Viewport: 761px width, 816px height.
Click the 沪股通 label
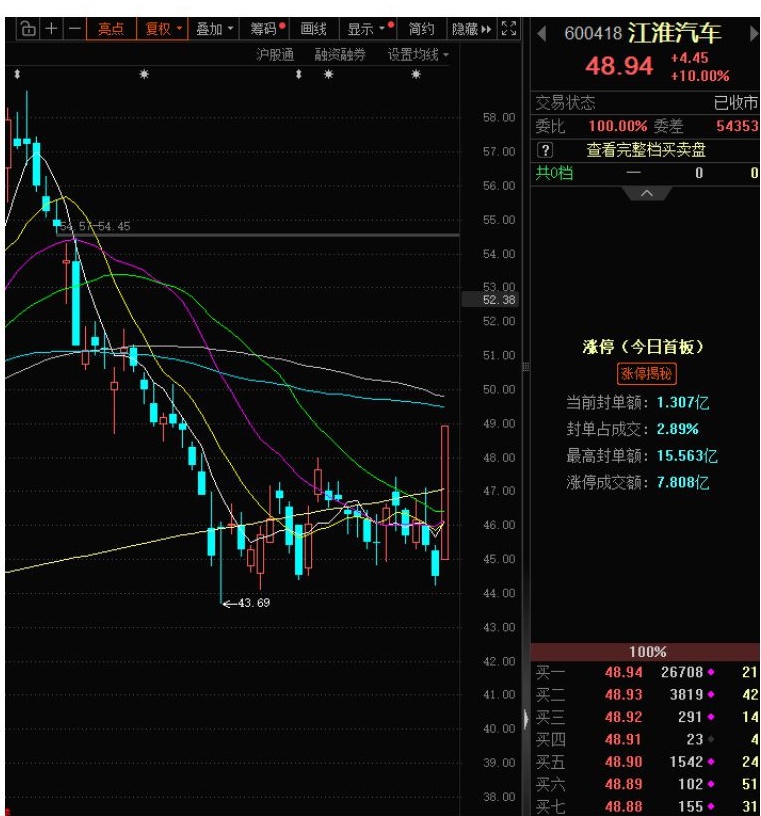pyautogui.click(x=275, y=54)
